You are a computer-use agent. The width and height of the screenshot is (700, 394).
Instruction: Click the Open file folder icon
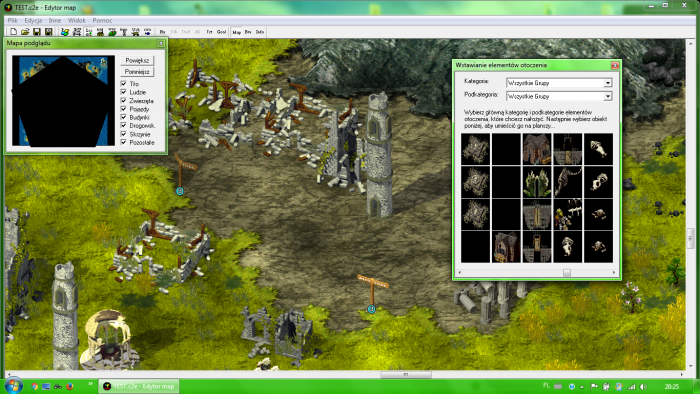click(x=25, y=32)
